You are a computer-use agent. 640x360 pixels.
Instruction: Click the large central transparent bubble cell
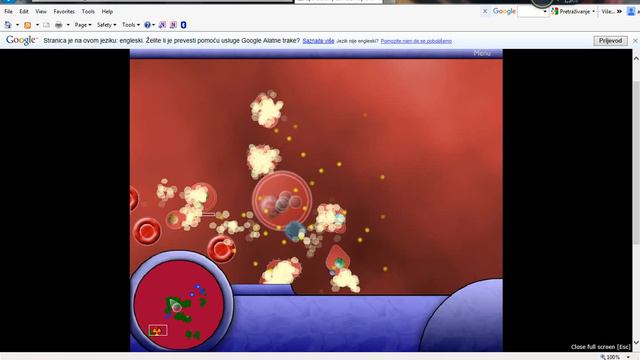click(x=282, y=200)
